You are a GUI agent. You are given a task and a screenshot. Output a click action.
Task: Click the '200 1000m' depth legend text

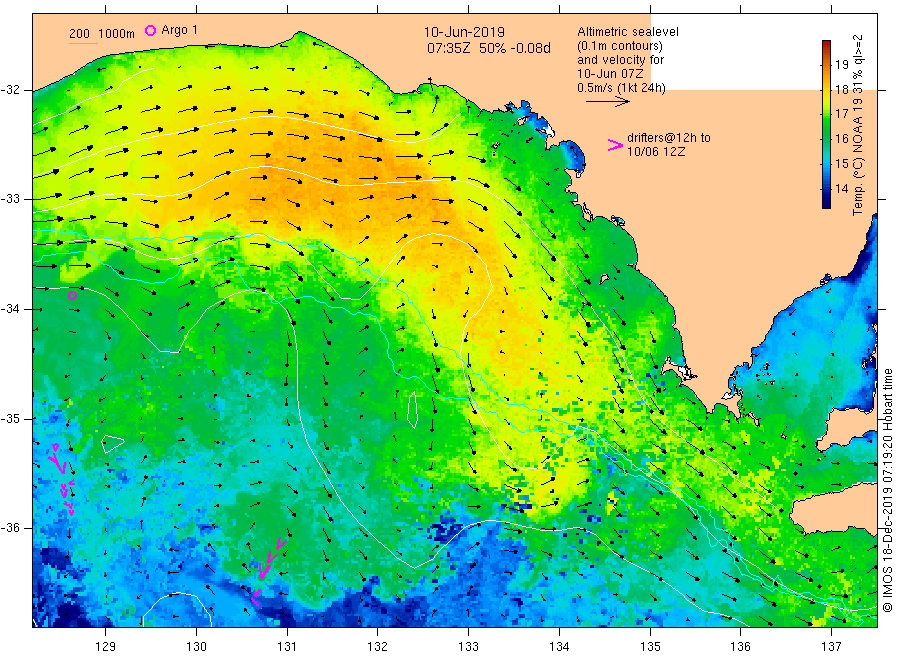point(102,34)
